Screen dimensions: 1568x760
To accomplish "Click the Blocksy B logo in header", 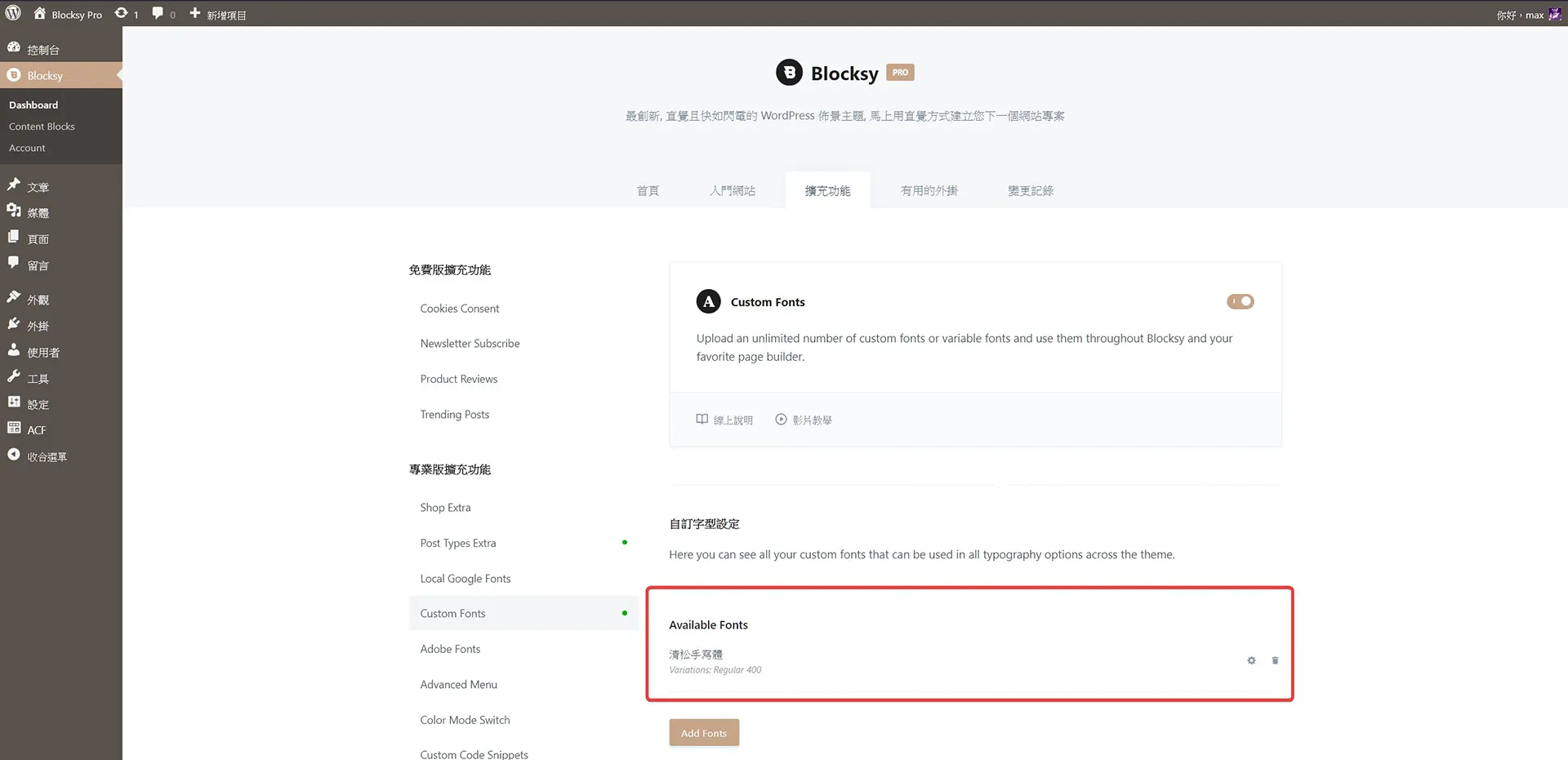I will (x=789, y=73).
